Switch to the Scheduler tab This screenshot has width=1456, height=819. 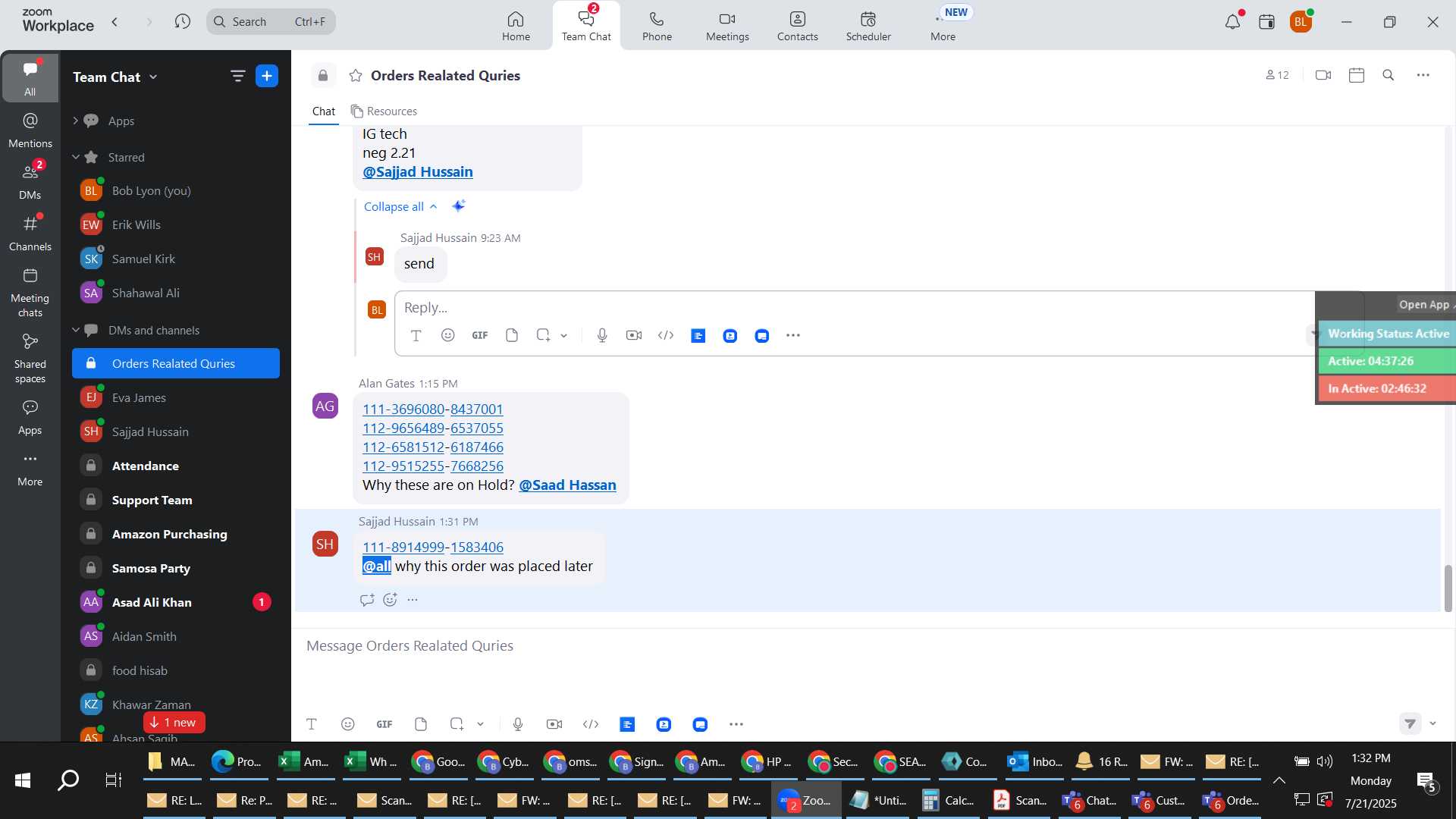click(868, 26)
